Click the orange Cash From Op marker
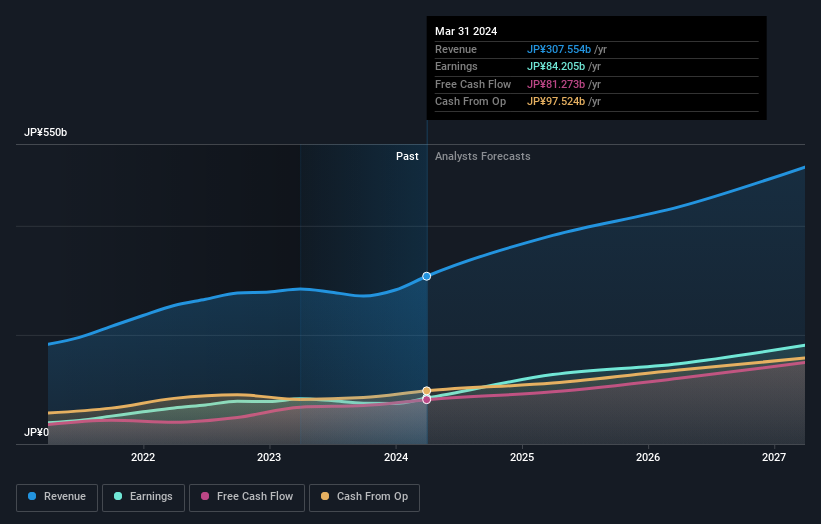 pyautogui.click(x=427, y=391)
